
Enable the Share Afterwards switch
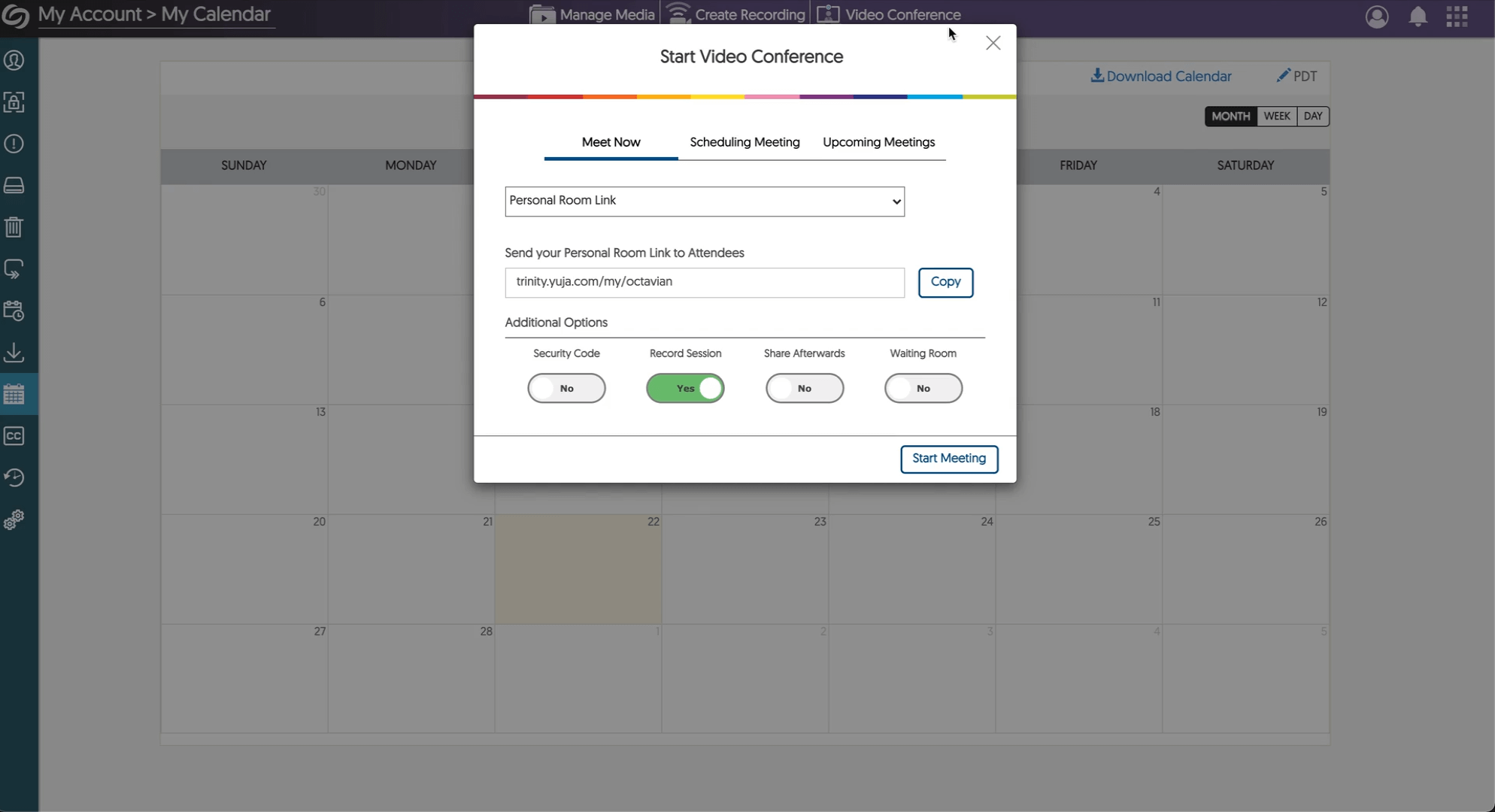click(805, 388)
